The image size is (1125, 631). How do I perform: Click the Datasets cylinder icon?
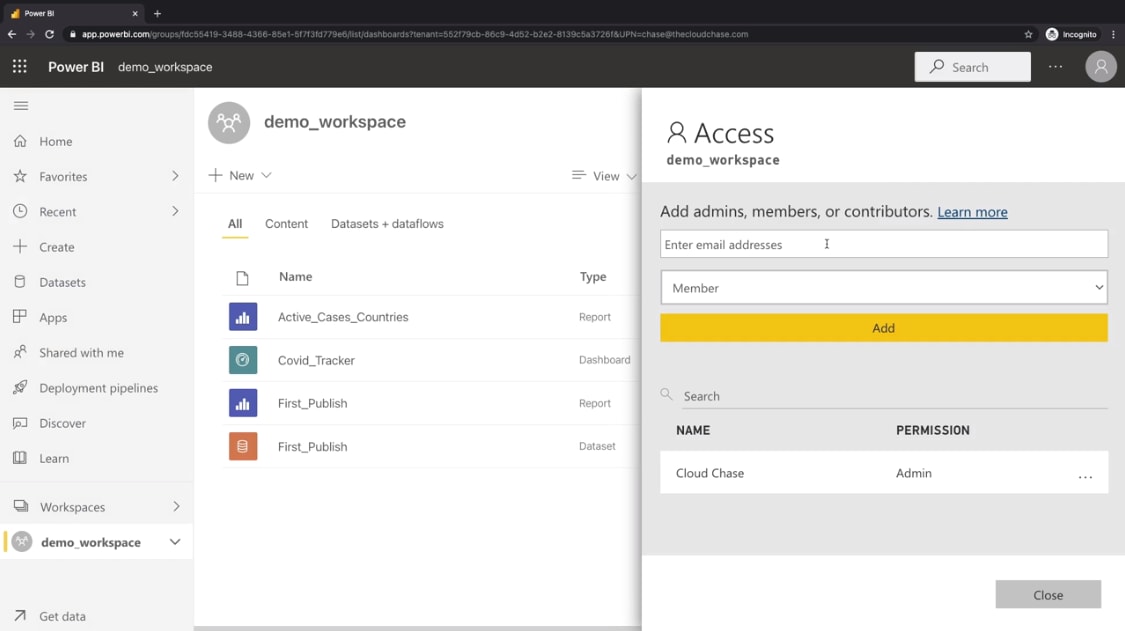pos(20,281)
